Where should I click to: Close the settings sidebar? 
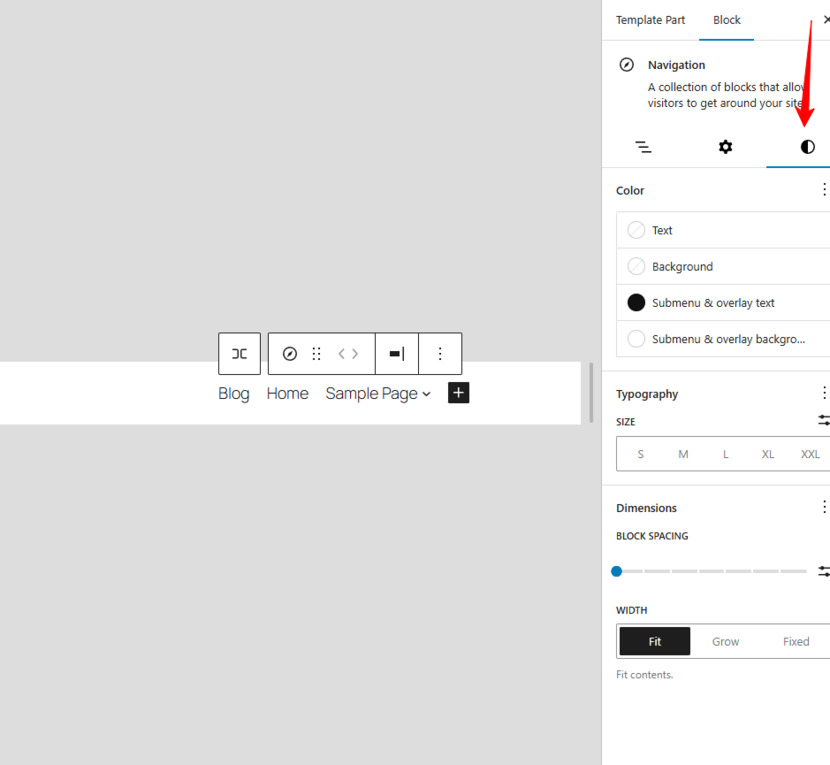pyautogui.click(x=826, y=20)
